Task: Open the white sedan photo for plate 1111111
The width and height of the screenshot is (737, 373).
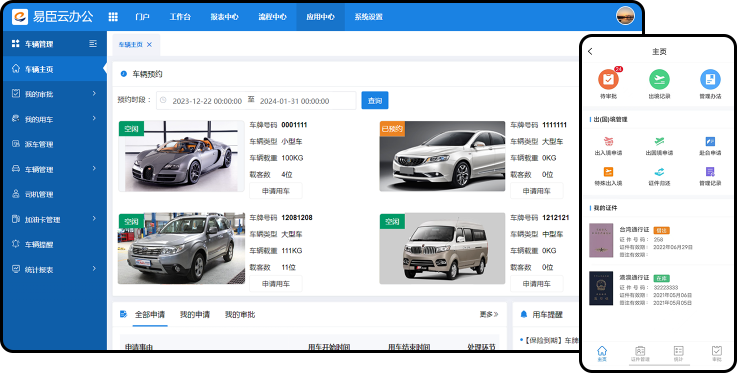Action: coord(442,156)
